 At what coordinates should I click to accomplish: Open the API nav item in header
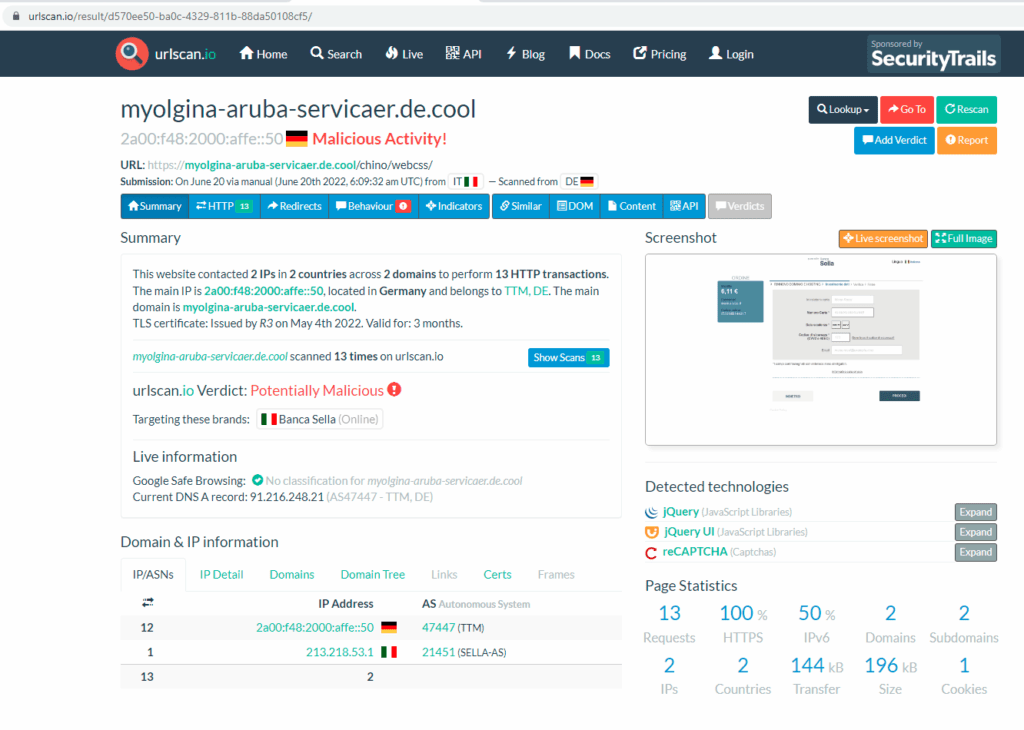pos(464,54)
